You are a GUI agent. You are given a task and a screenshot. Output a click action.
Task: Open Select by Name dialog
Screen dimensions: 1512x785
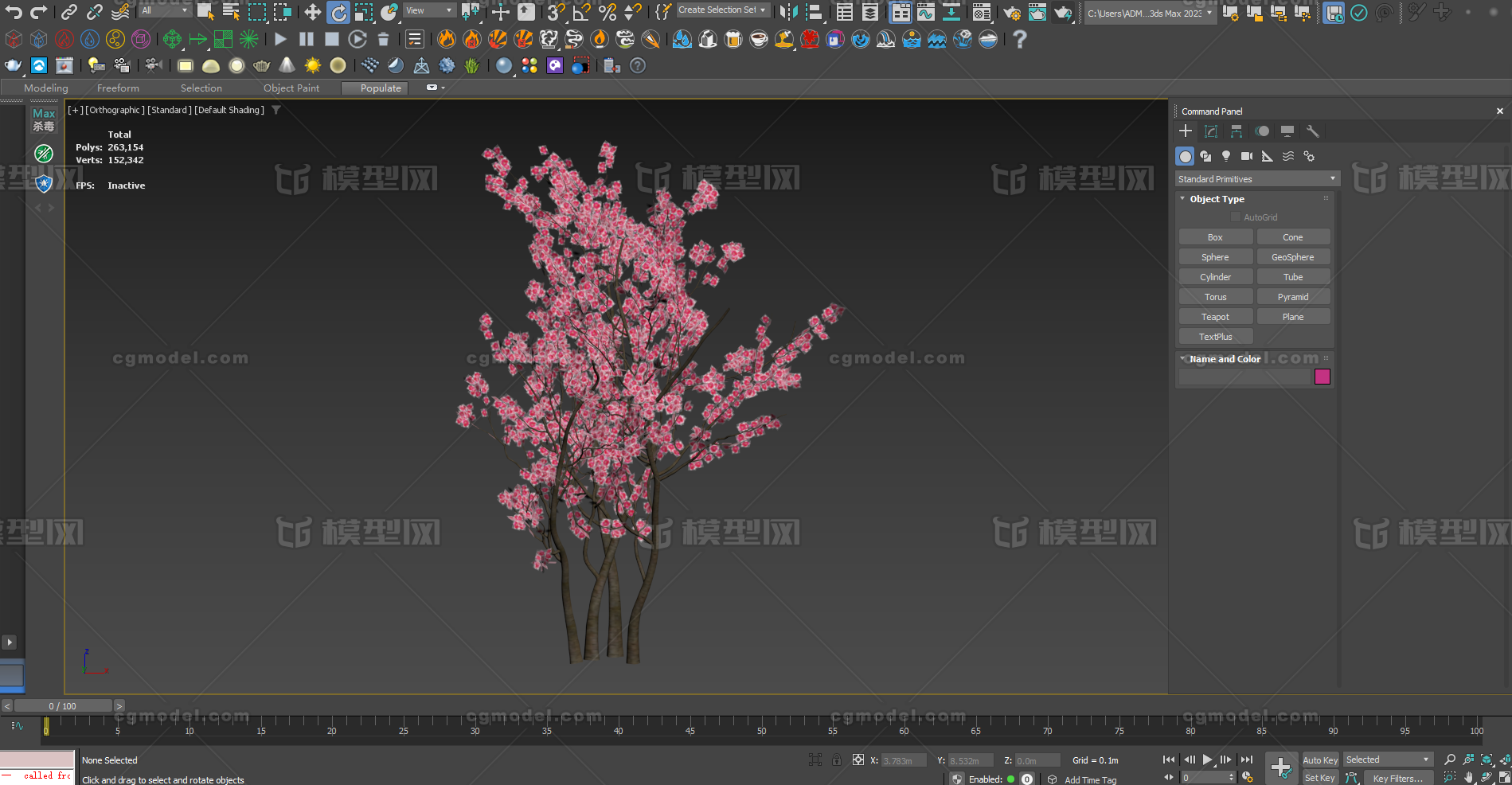pyautogui.click(x=230, y=10)
